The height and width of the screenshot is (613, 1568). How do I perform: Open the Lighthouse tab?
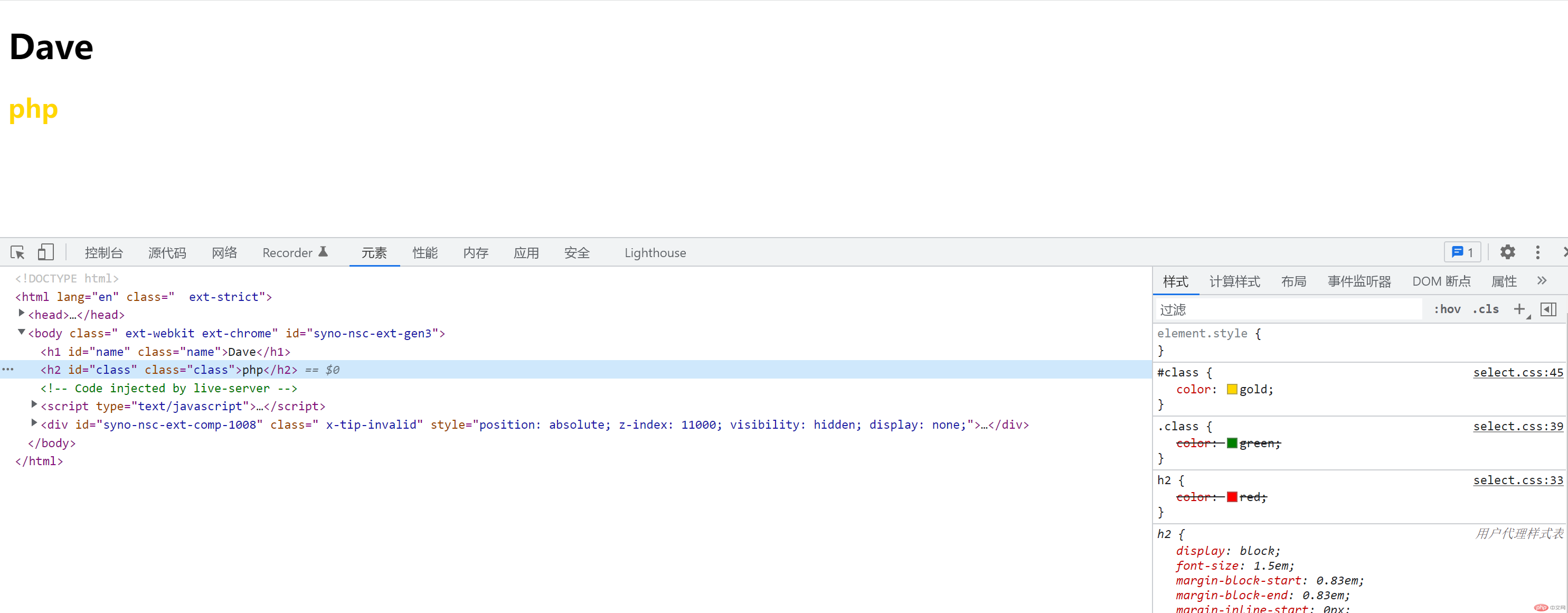click(655, 252)
